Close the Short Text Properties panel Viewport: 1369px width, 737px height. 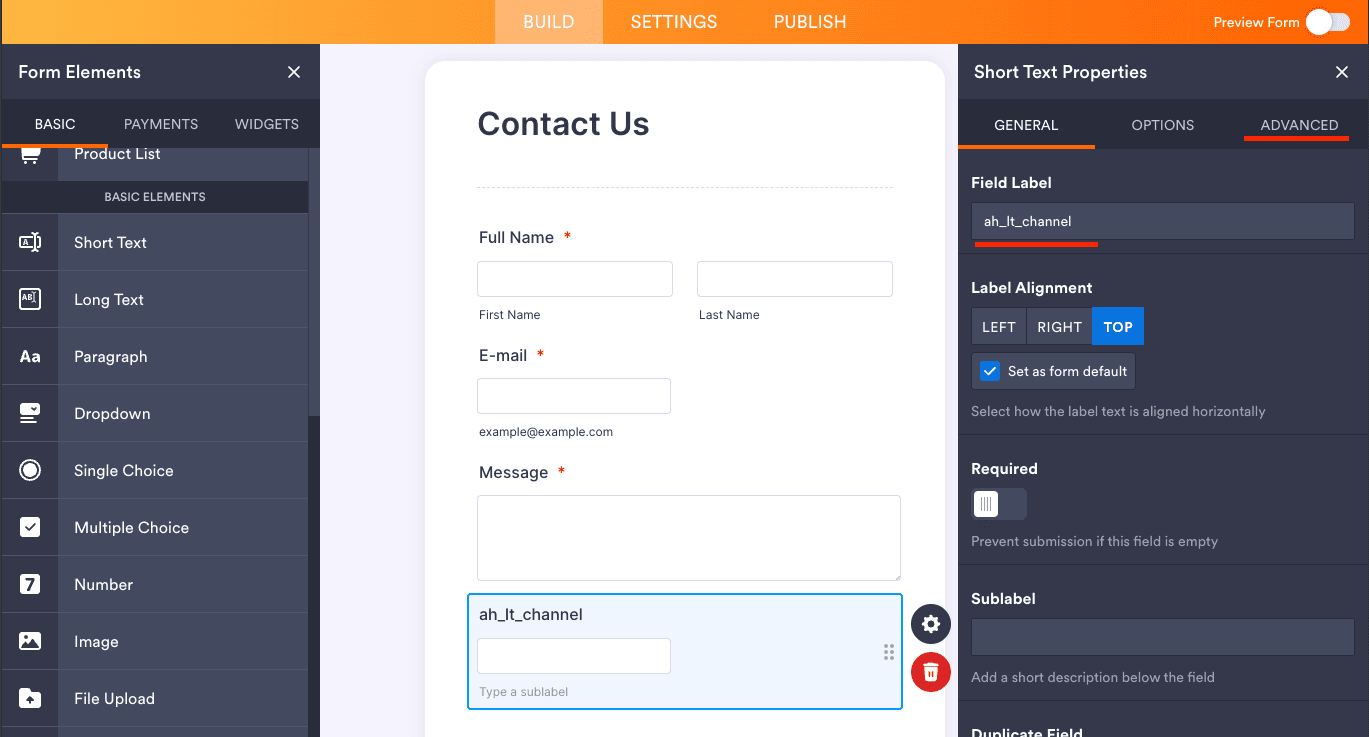point(1342,72)
